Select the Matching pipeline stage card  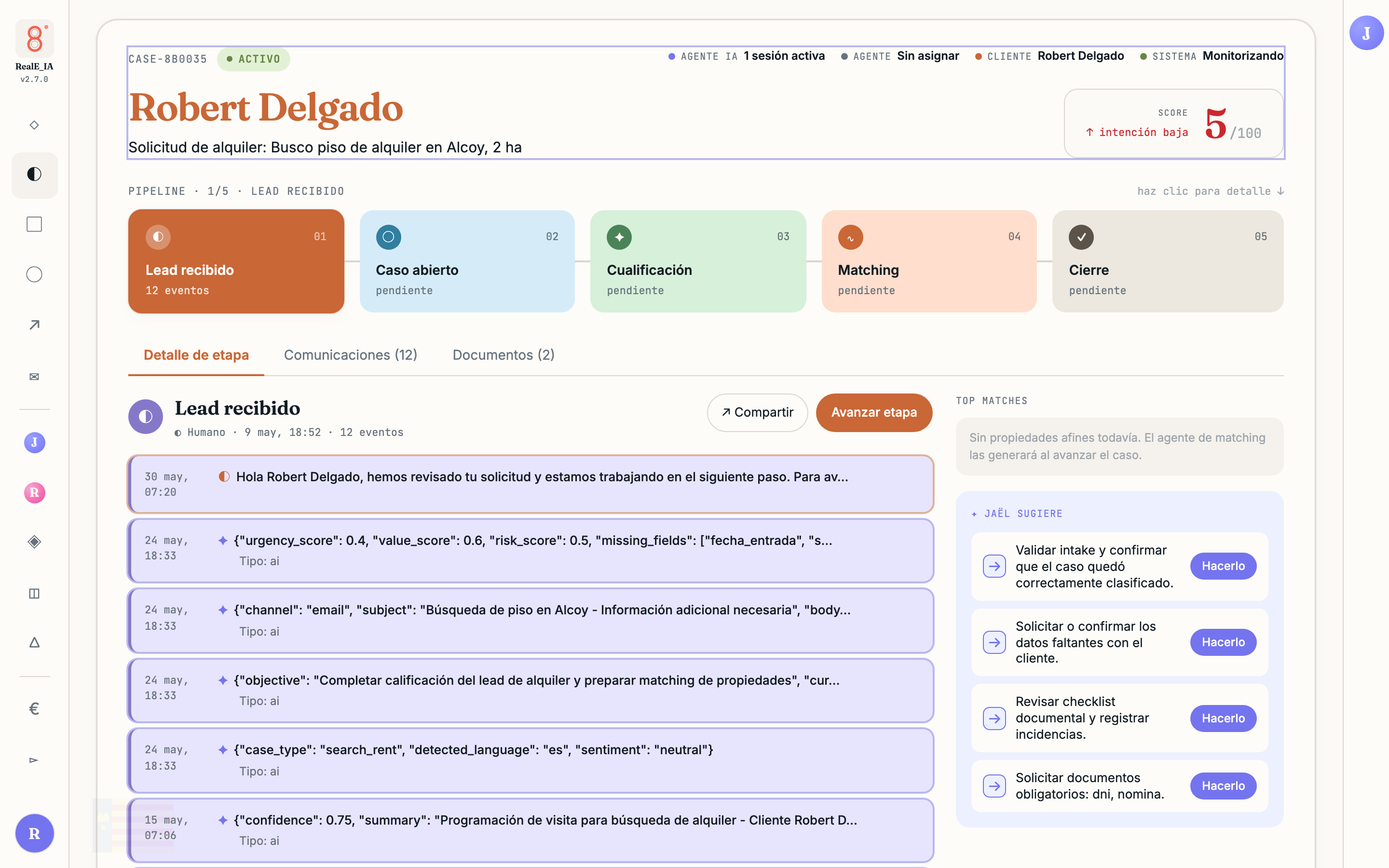coord(929,261)
